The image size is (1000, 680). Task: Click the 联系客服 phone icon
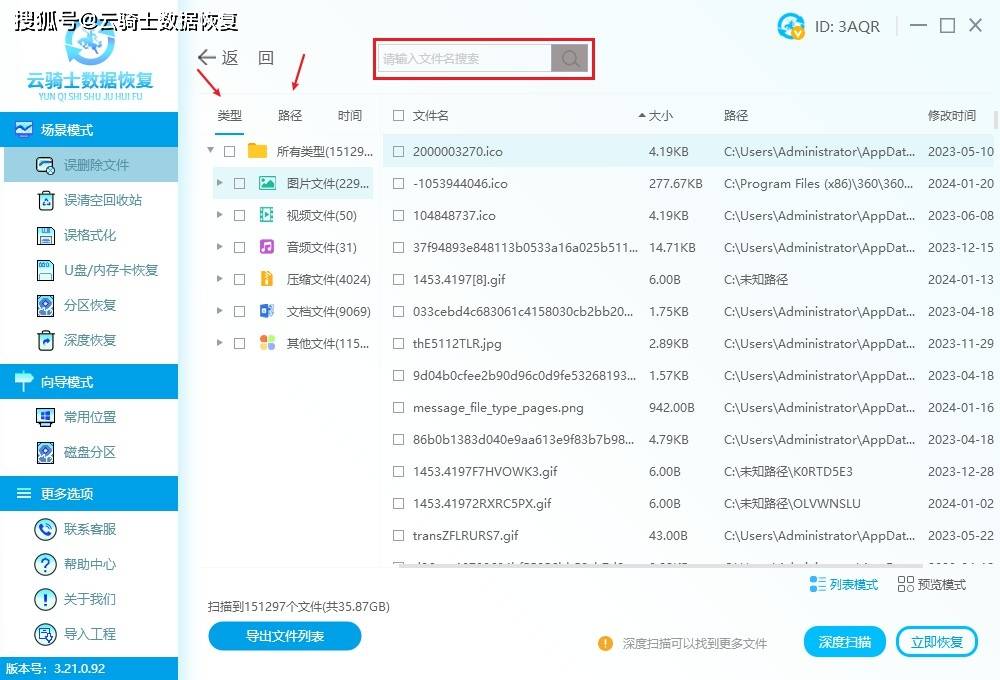click(45, 529)
